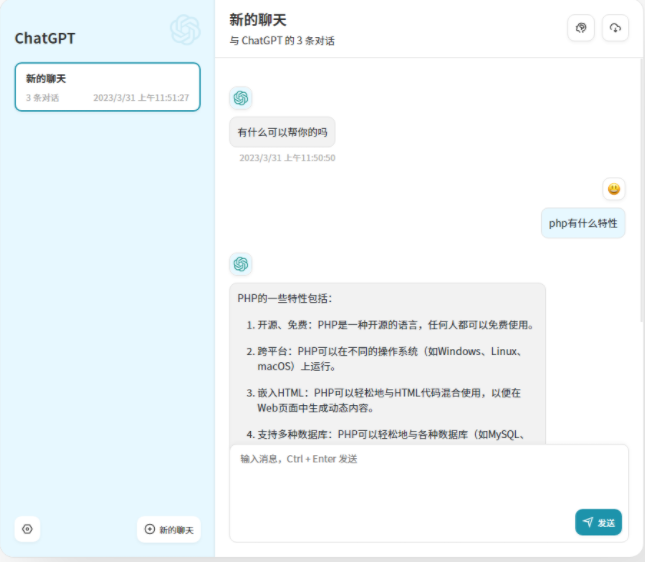
Task: Select the 新的聊天 conversation in the sidebar
Action: (107, 87)
